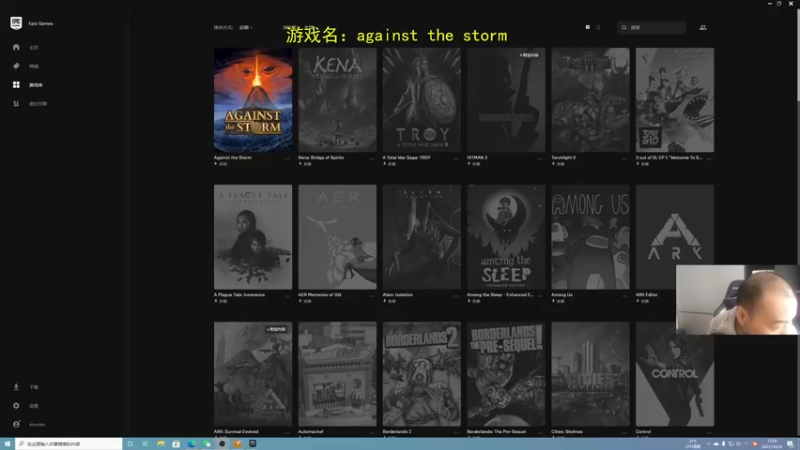Click the Windows taskbar search box
Screen dimensions: 800x450
[x=69, y=444]
